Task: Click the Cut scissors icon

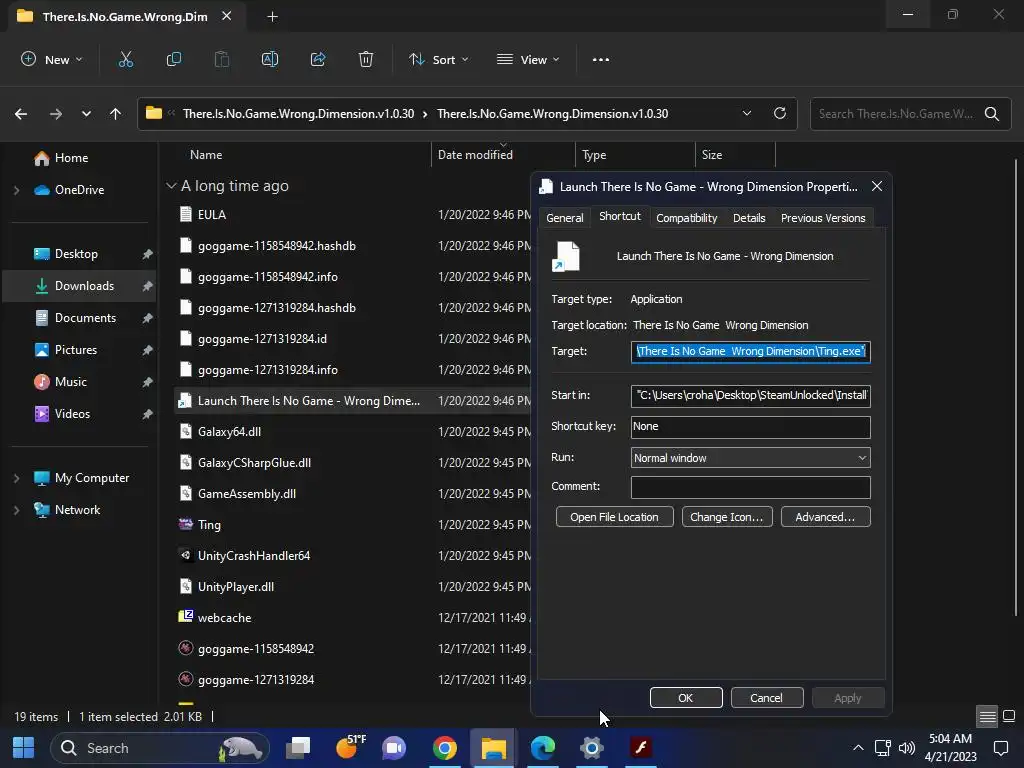Action: [x=125, y=59]
